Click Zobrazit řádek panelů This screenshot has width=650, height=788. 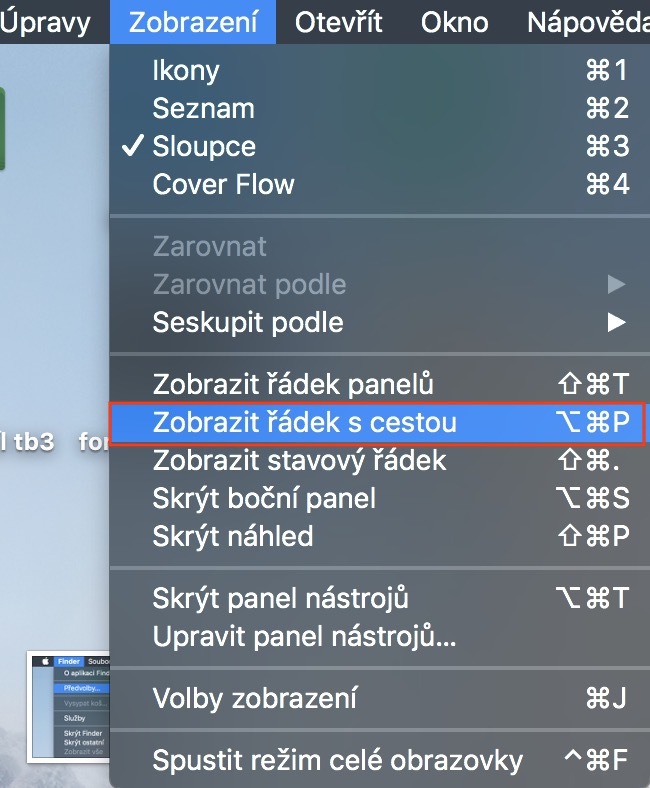click(293, 384)
